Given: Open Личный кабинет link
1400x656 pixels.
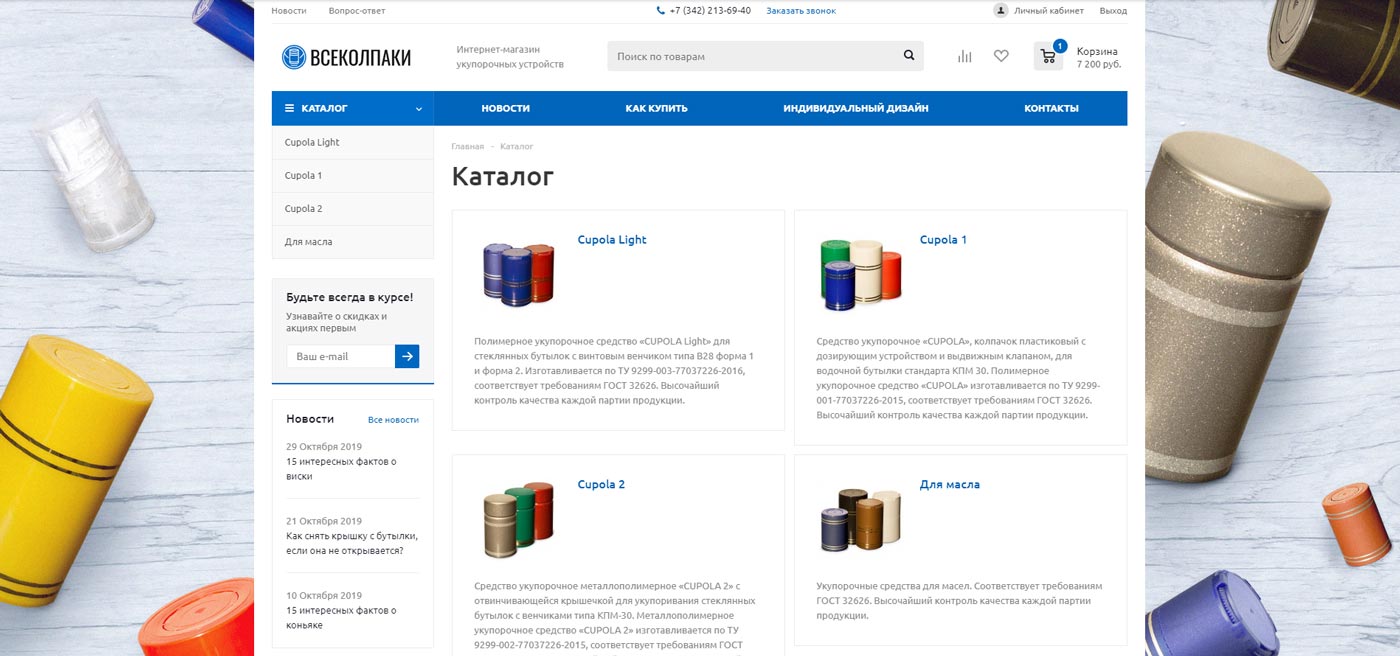Looking at the screenshot, I should (x=1049, y=11).
